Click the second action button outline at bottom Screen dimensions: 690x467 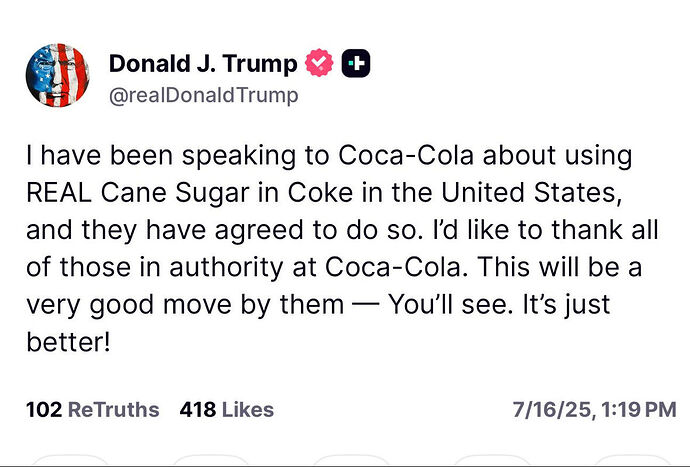click(x=210, y=460)
